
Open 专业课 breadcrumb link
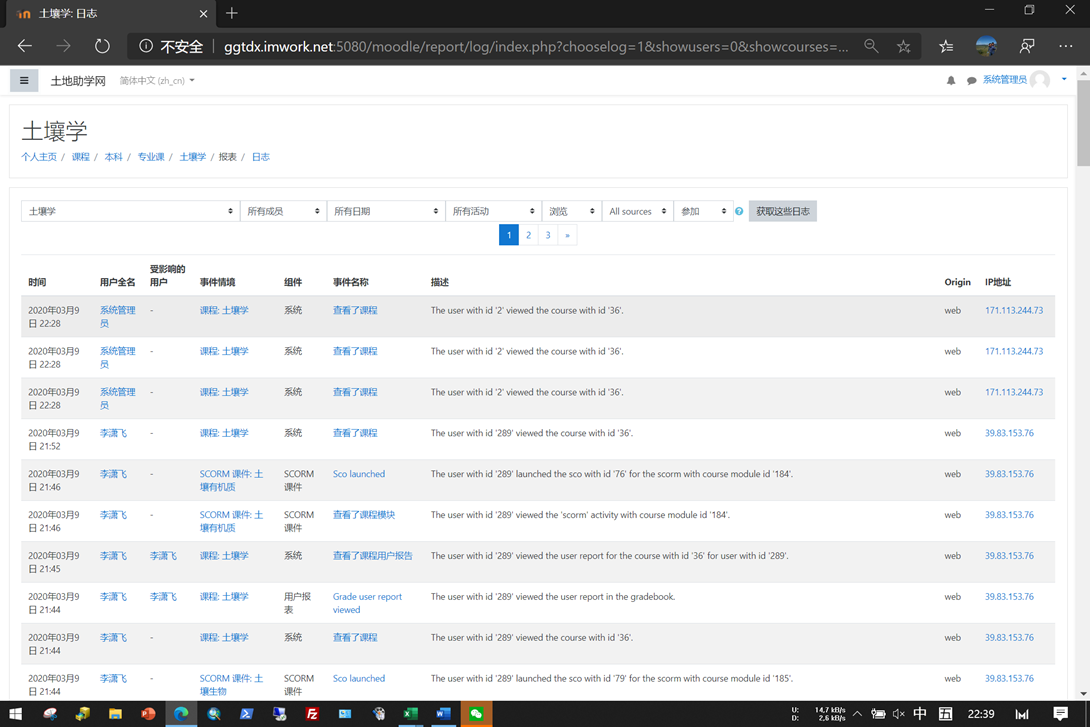coord(151,157)
